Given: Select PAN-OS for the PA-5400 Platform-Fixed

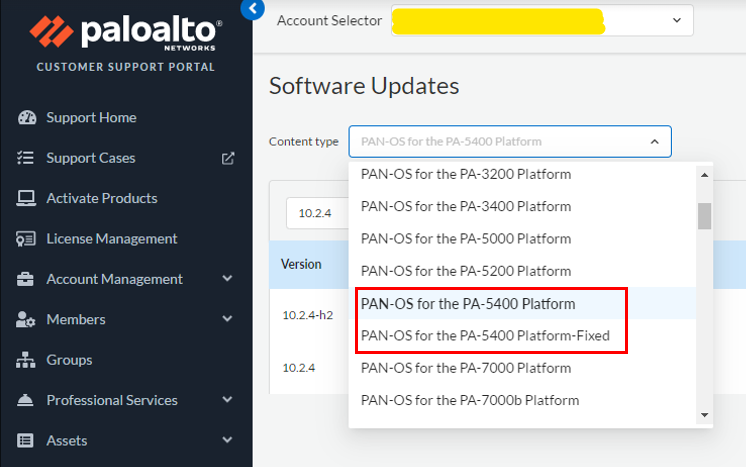Looking at the screenshot, I should [485, 336].
